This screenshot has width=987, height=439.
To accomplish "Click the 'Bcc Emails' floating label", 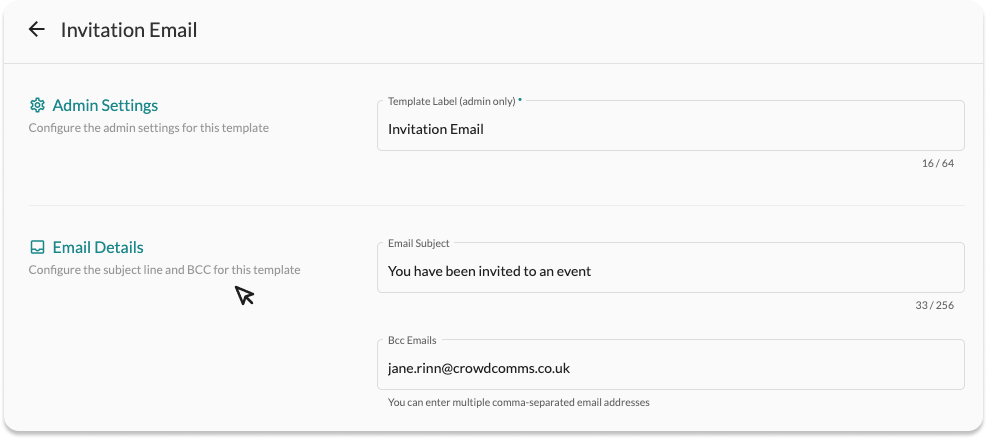I will pyautogui.click(x=412, y=340).
